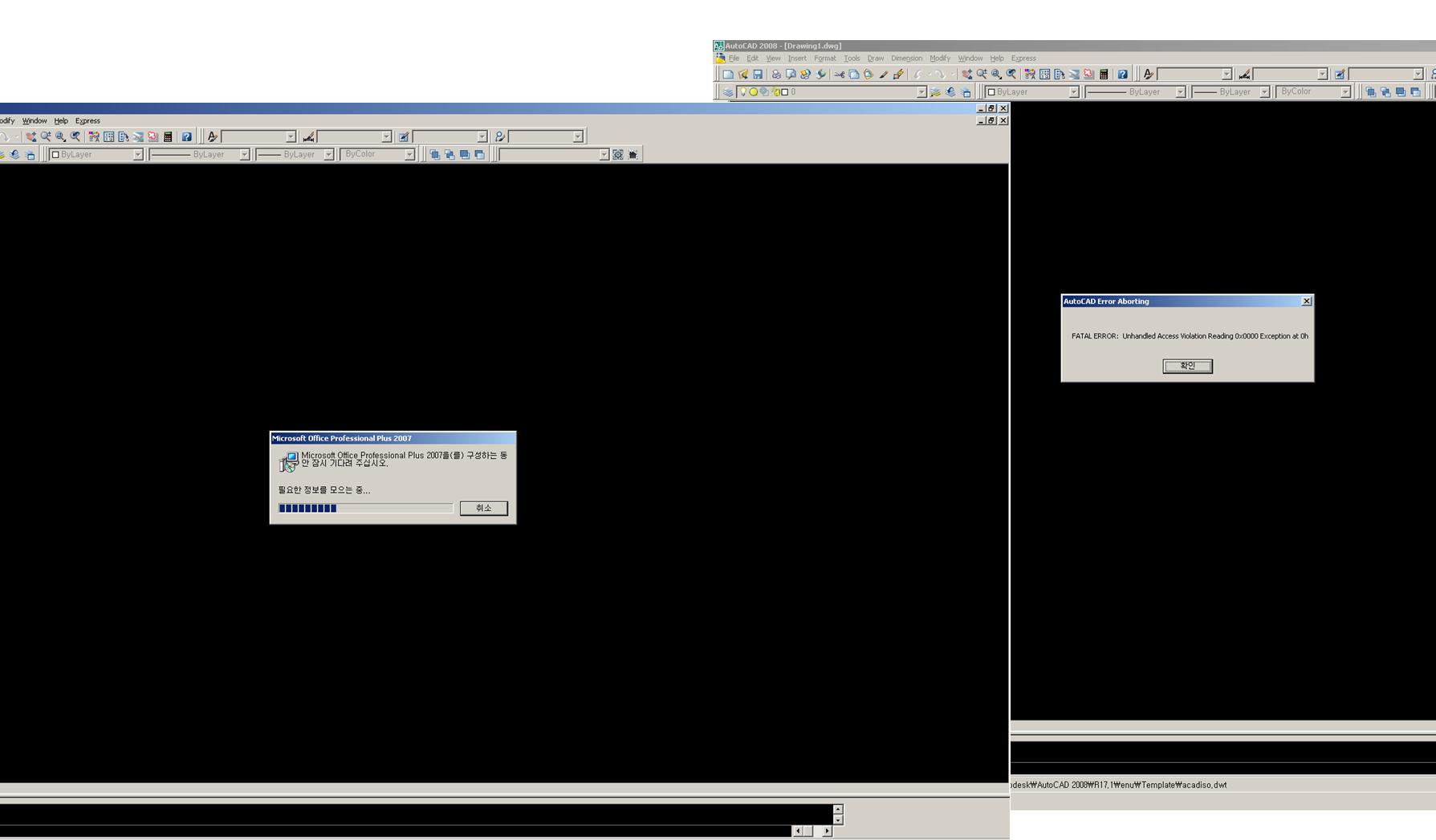This screenshot has height=840, width=1436.
Task: Click Save icon in Drawing1 window toolbar
Action: click(757, 75)
